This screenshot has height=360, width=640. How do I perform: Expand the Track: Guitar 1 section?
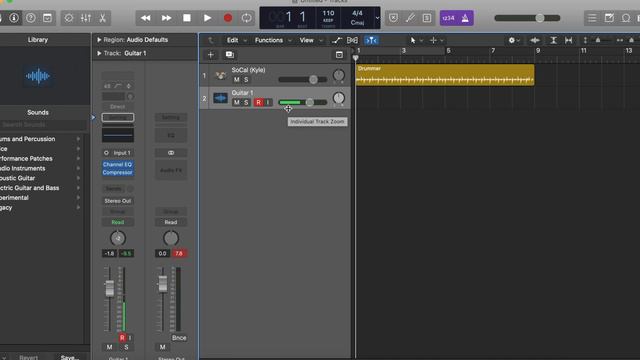pos(99,53)
